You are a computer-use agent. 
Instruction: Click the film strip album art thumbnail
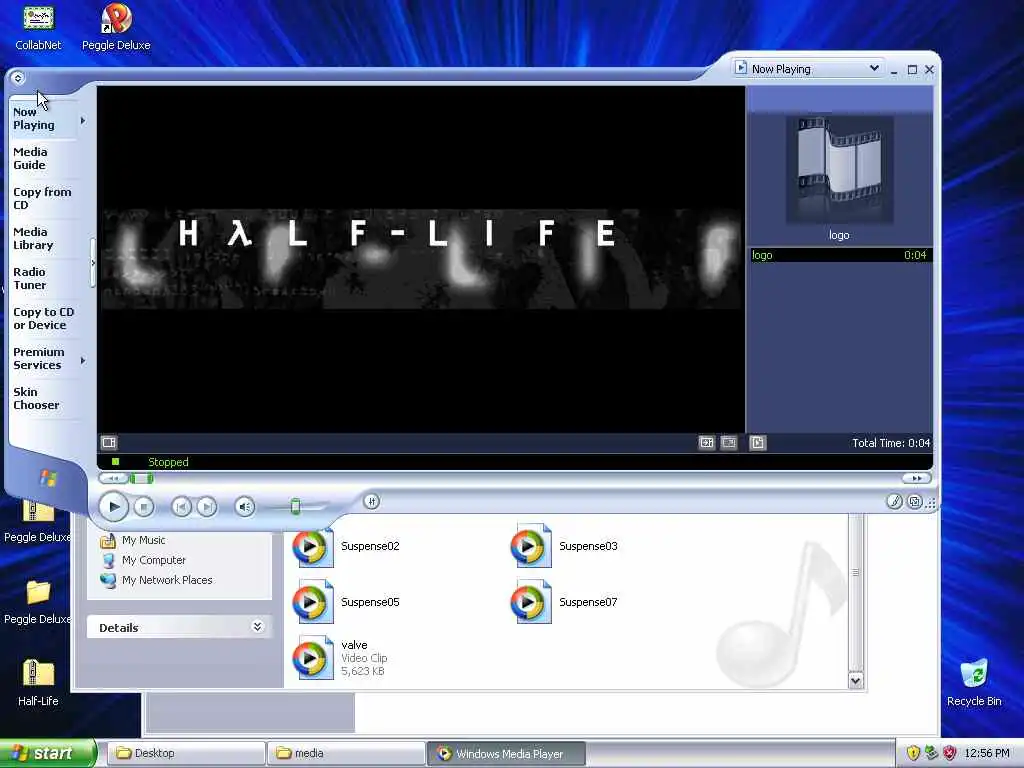point(839,170)
